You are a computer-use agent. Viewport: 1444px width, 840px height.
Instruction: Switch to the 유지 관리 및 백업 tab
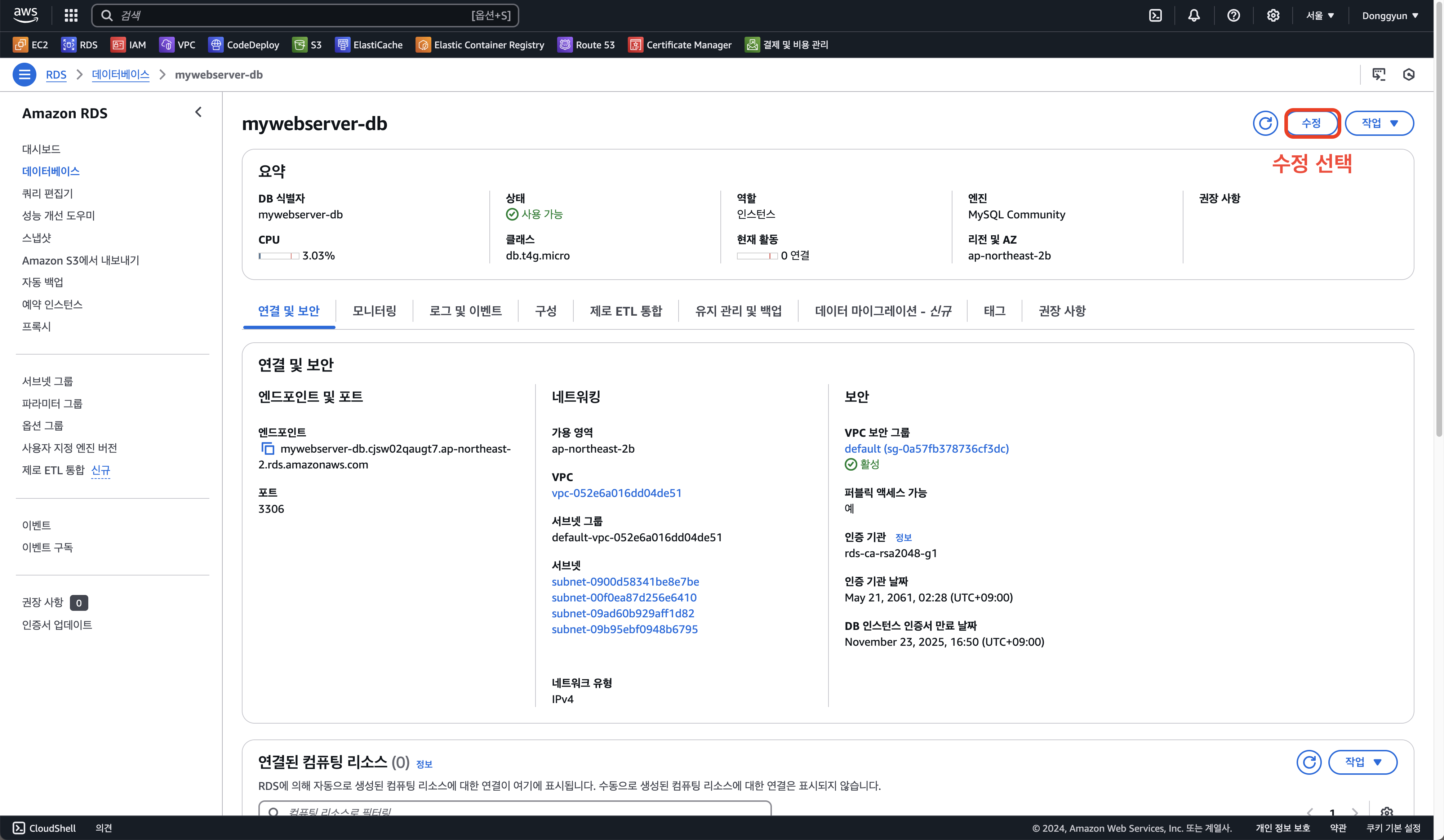point(738,311)
